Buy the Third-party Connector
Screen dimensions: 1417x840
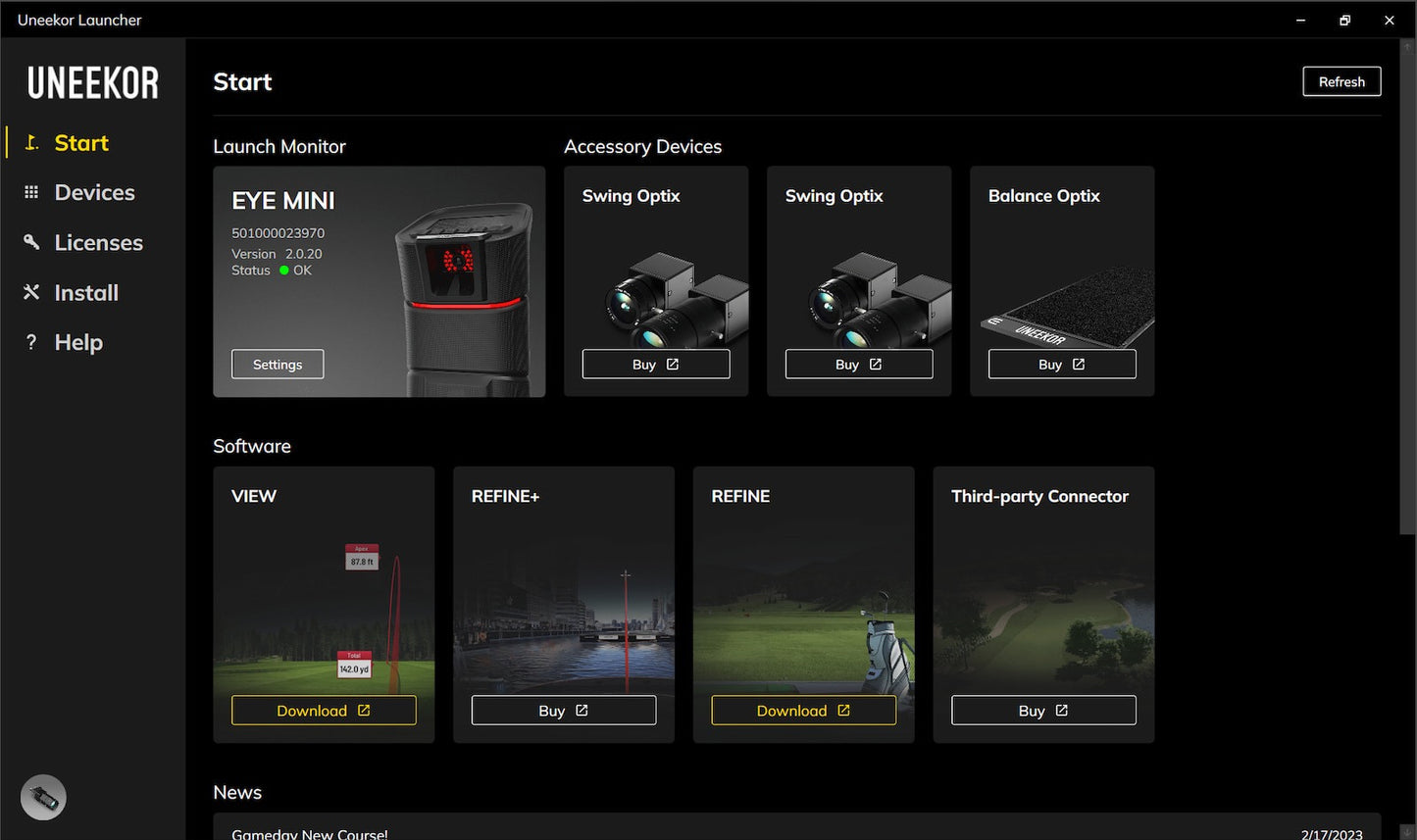coord(1043,711)
